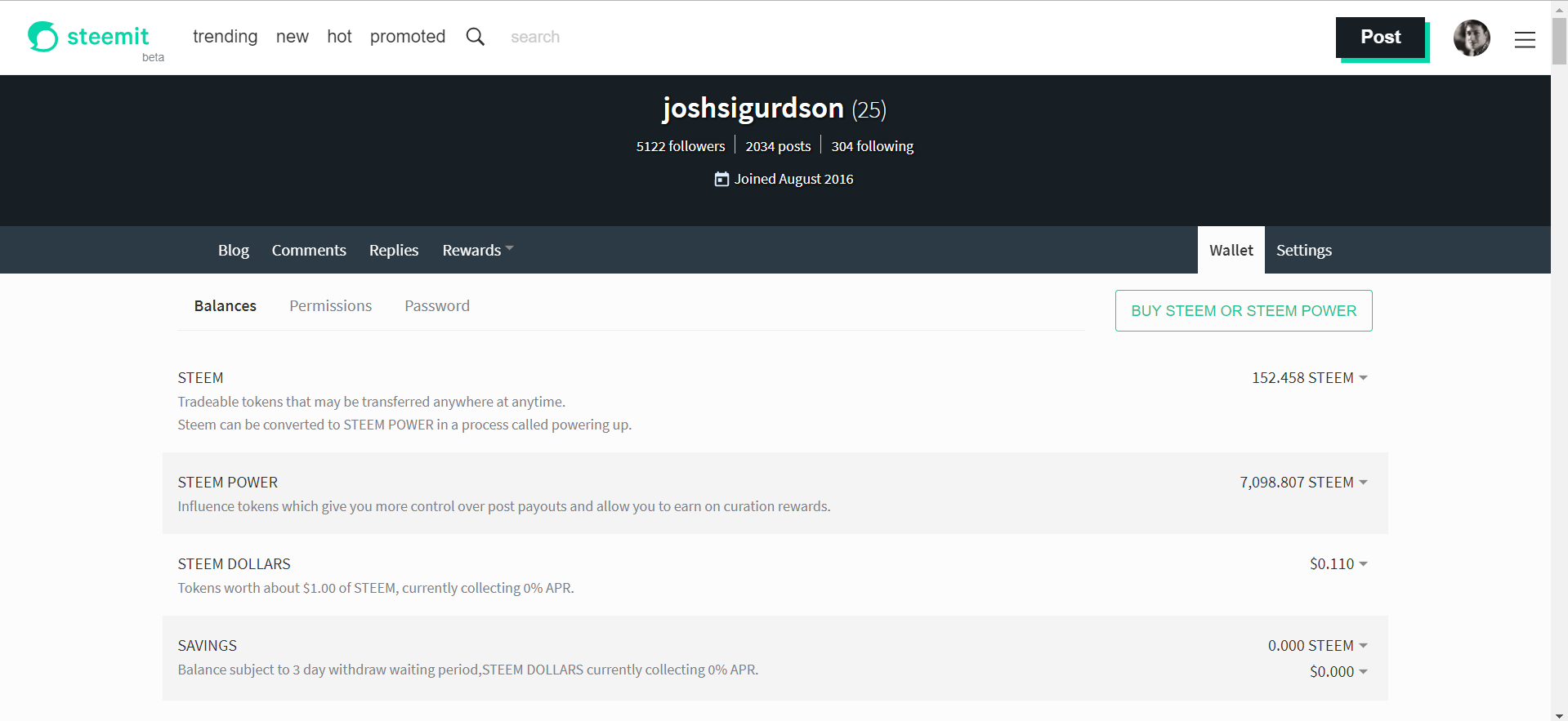This screenshot has width=1568, height=721.
Task: Open the Permissions sub-tab
Action: pyautogui.click(x=331, y=305)
